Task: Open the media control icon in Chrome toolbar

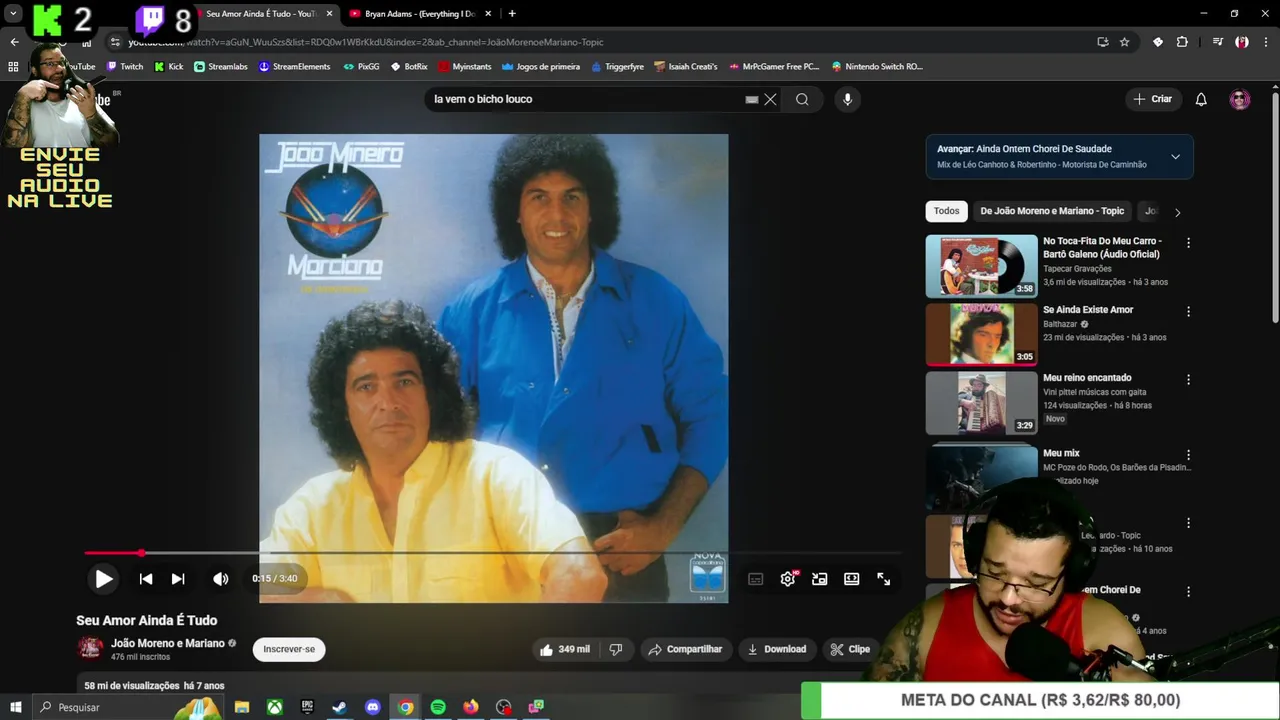Action: [1217, 42]
